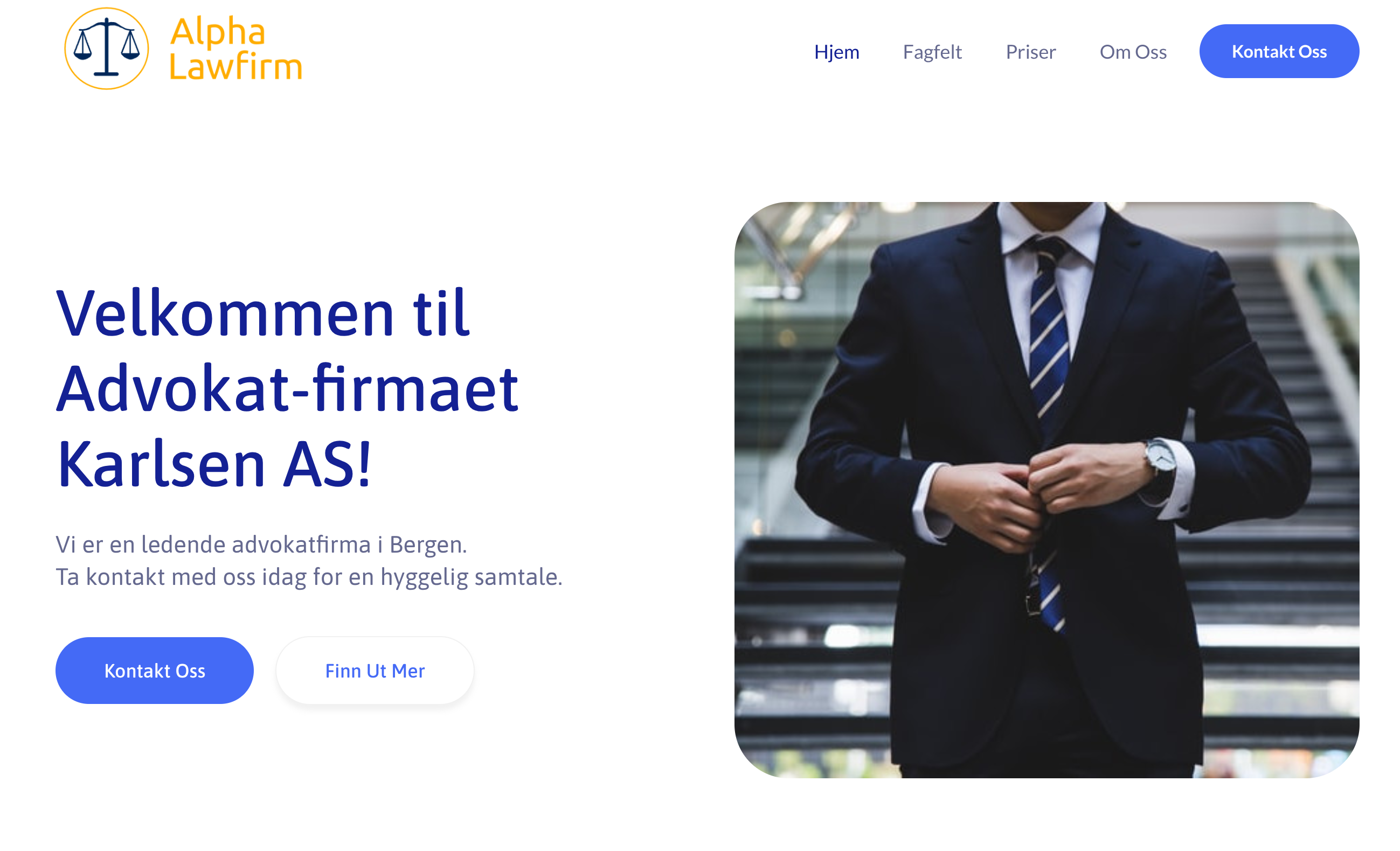Open the Fagfelt page from navigation

(x=932, y=52)
